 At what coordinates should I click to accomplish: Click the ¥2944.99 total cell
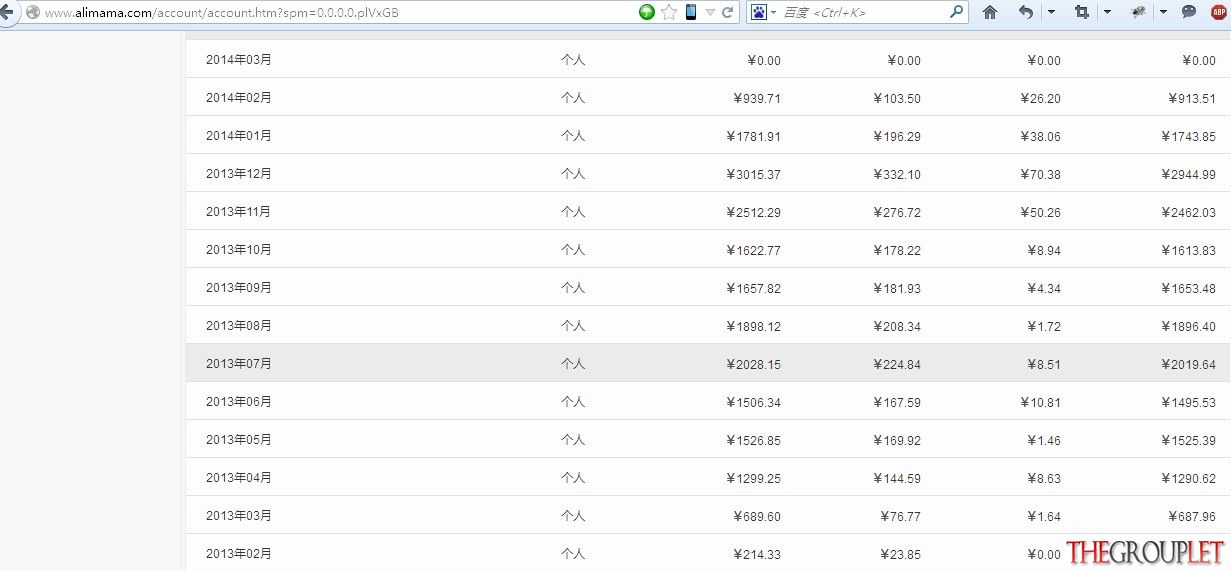click(1189, 174)
